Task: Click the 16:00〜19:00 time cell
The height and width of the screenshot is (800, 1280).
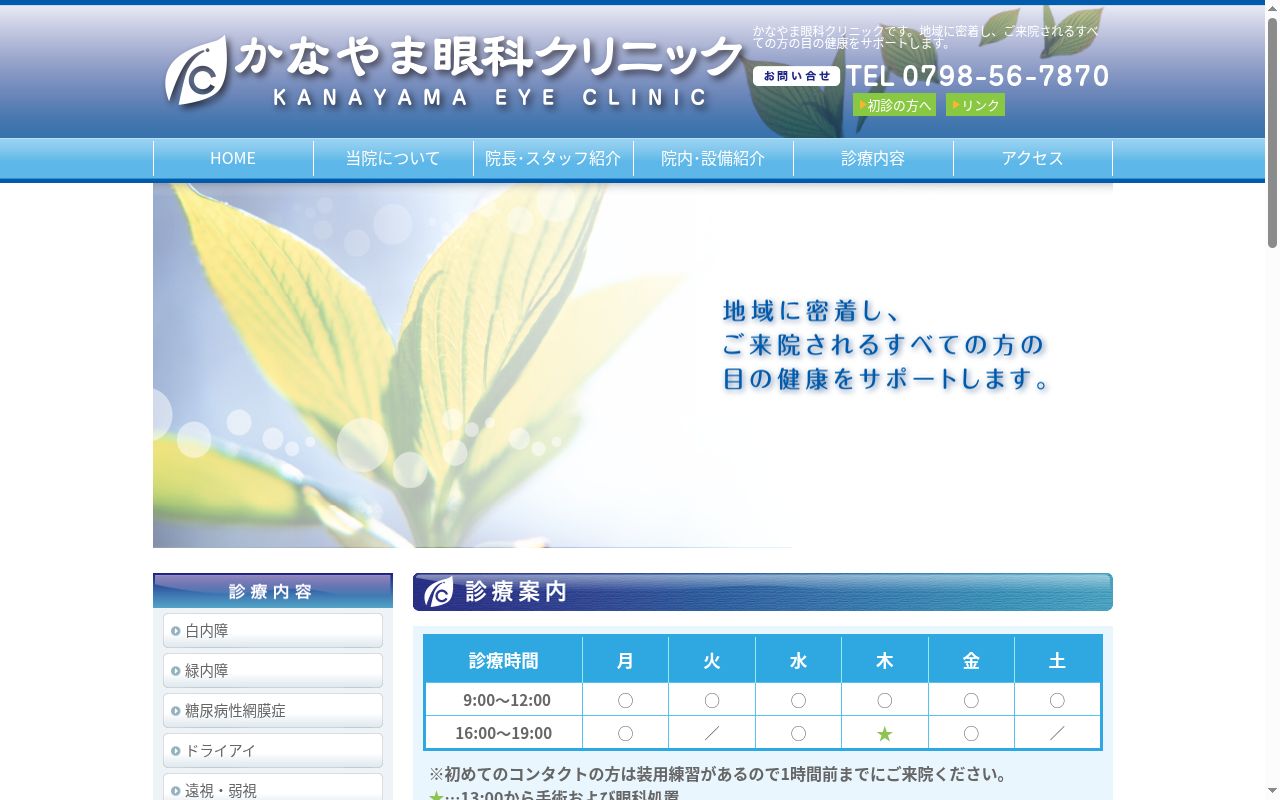Action: pyautogui.click(x=504, y=733)
